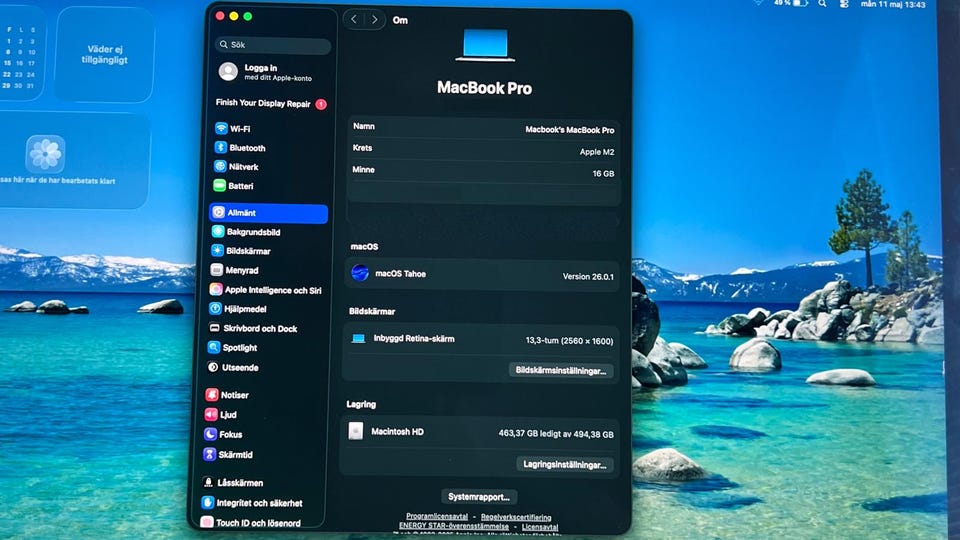Open Programlicensavtal link

[x=437, y=516]
